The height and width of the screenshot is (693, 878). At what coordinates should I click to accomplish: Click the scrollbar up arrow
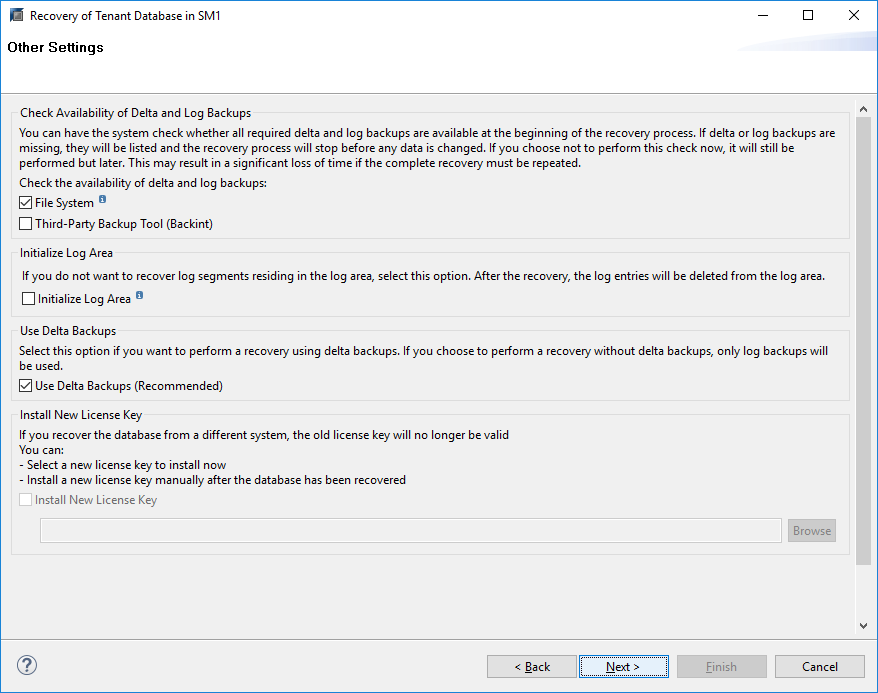click(x=864, y=109)
